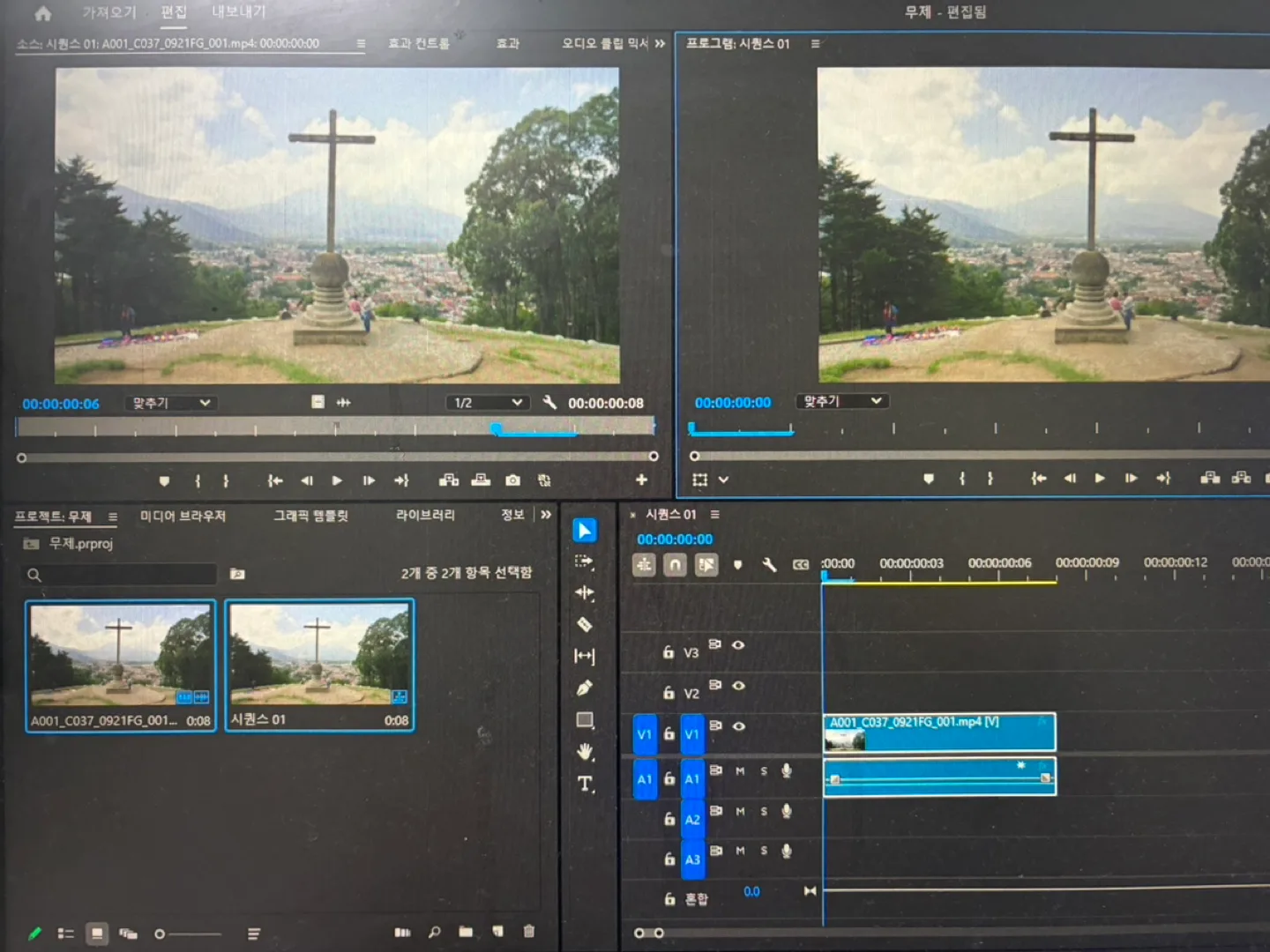Viewport: 1270px width, 952px height.
Task: Click New Bin folder icon in project panel
Action: [466, 932]
